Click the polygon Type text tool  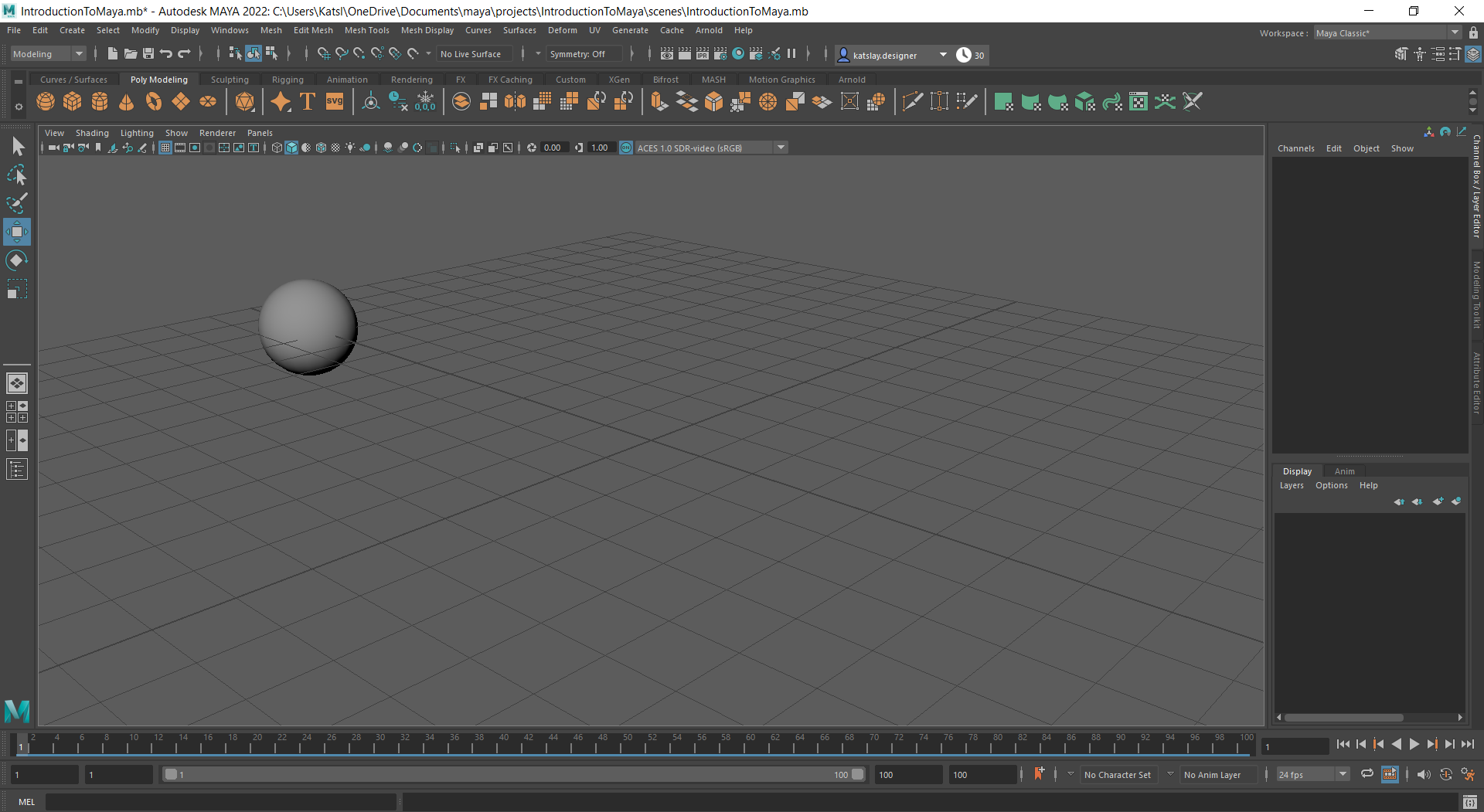308,101
